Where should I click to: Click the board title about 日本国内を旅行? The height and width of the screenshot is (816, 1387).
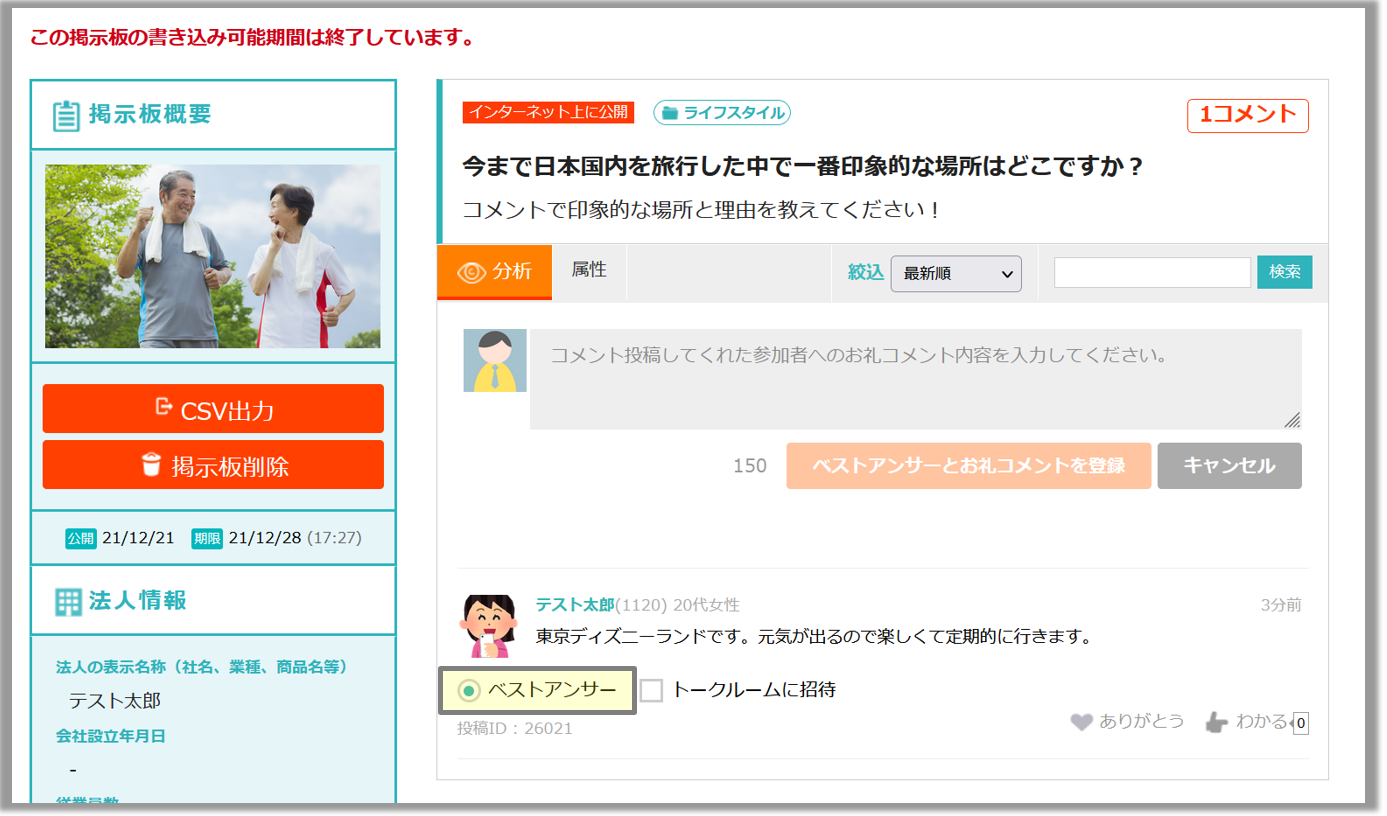[x=803, y=166]
